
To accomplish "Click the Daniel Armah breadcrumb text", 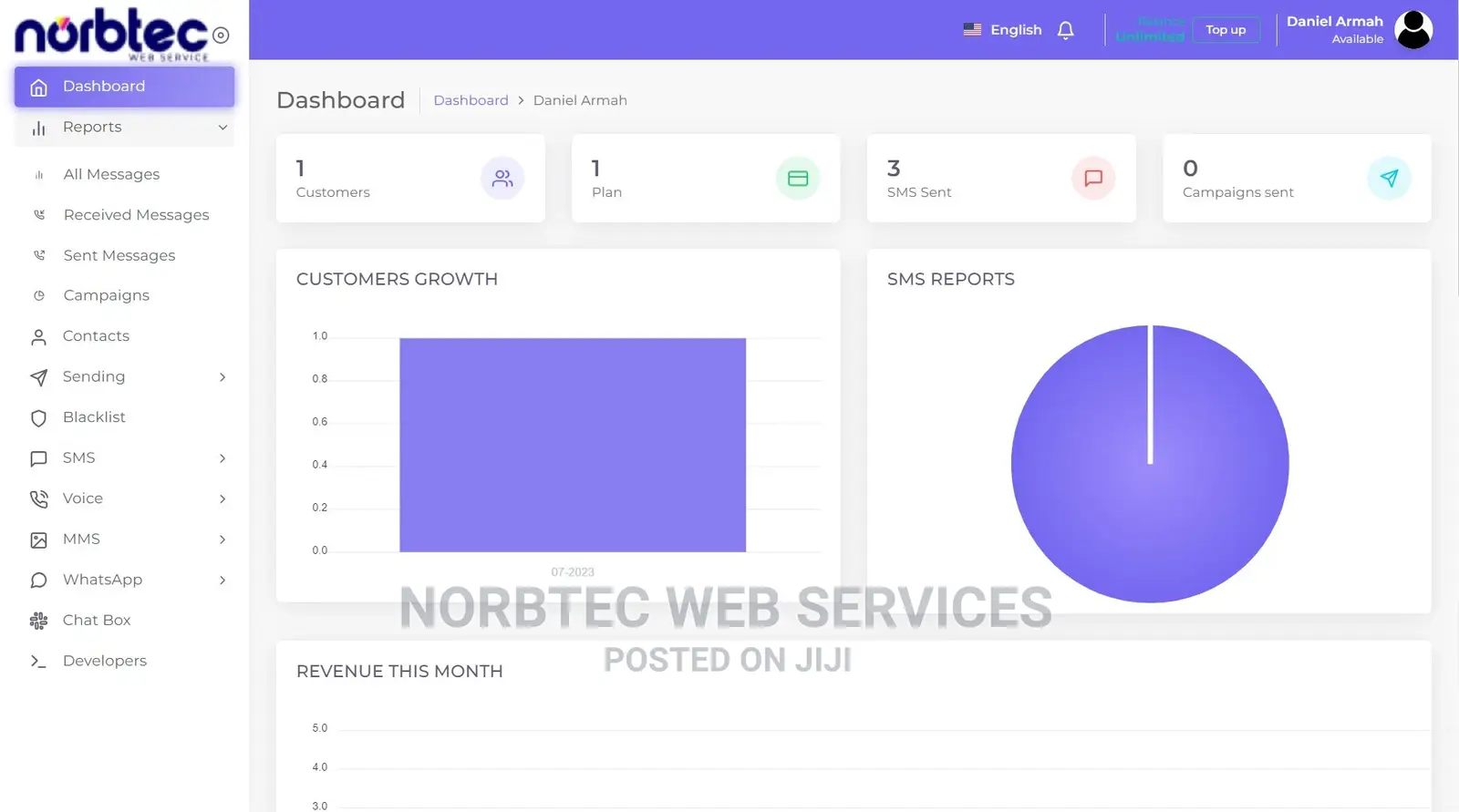I will pyautogui.click(x=580, y=100).
